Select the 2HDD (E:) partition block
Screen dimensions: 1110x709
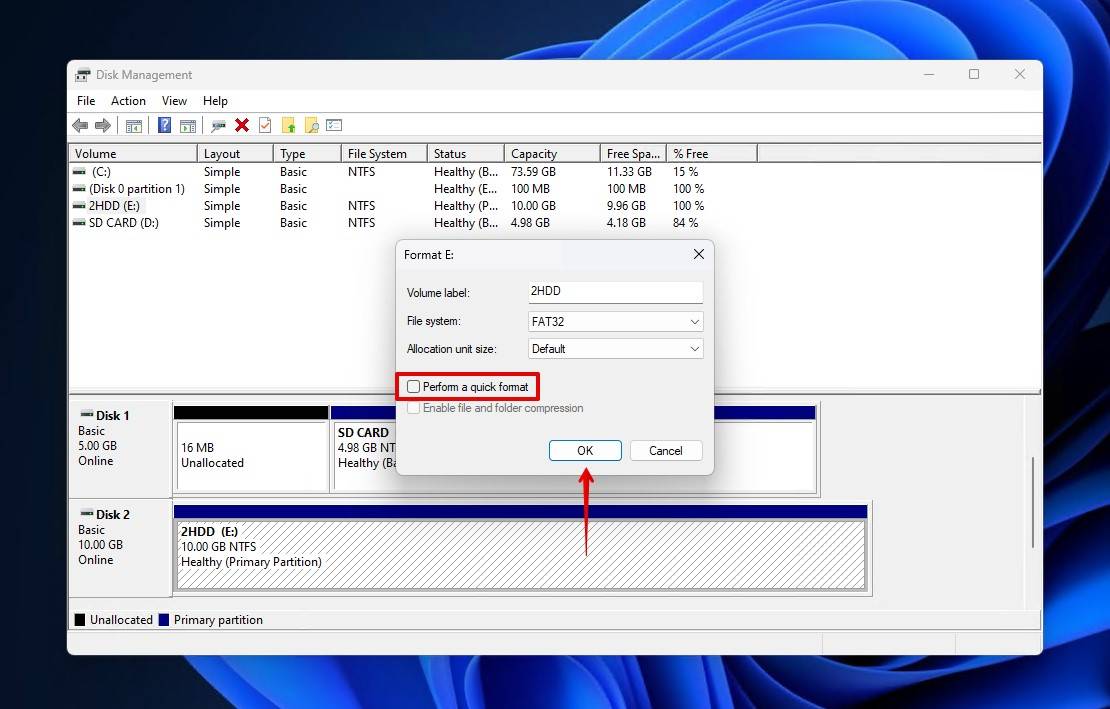[520, 554]
